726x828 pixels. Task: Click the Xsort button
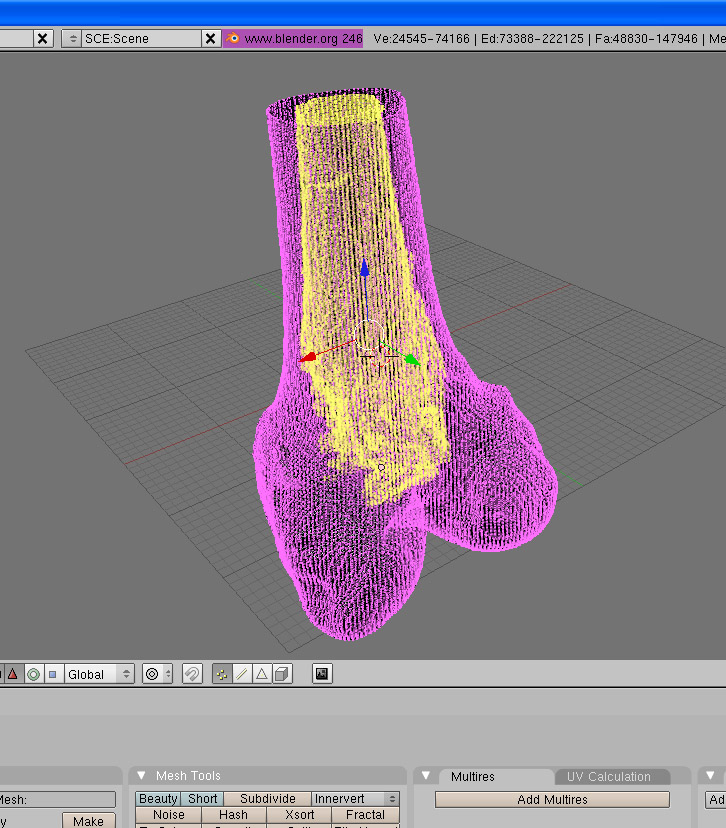click(299, 814)
